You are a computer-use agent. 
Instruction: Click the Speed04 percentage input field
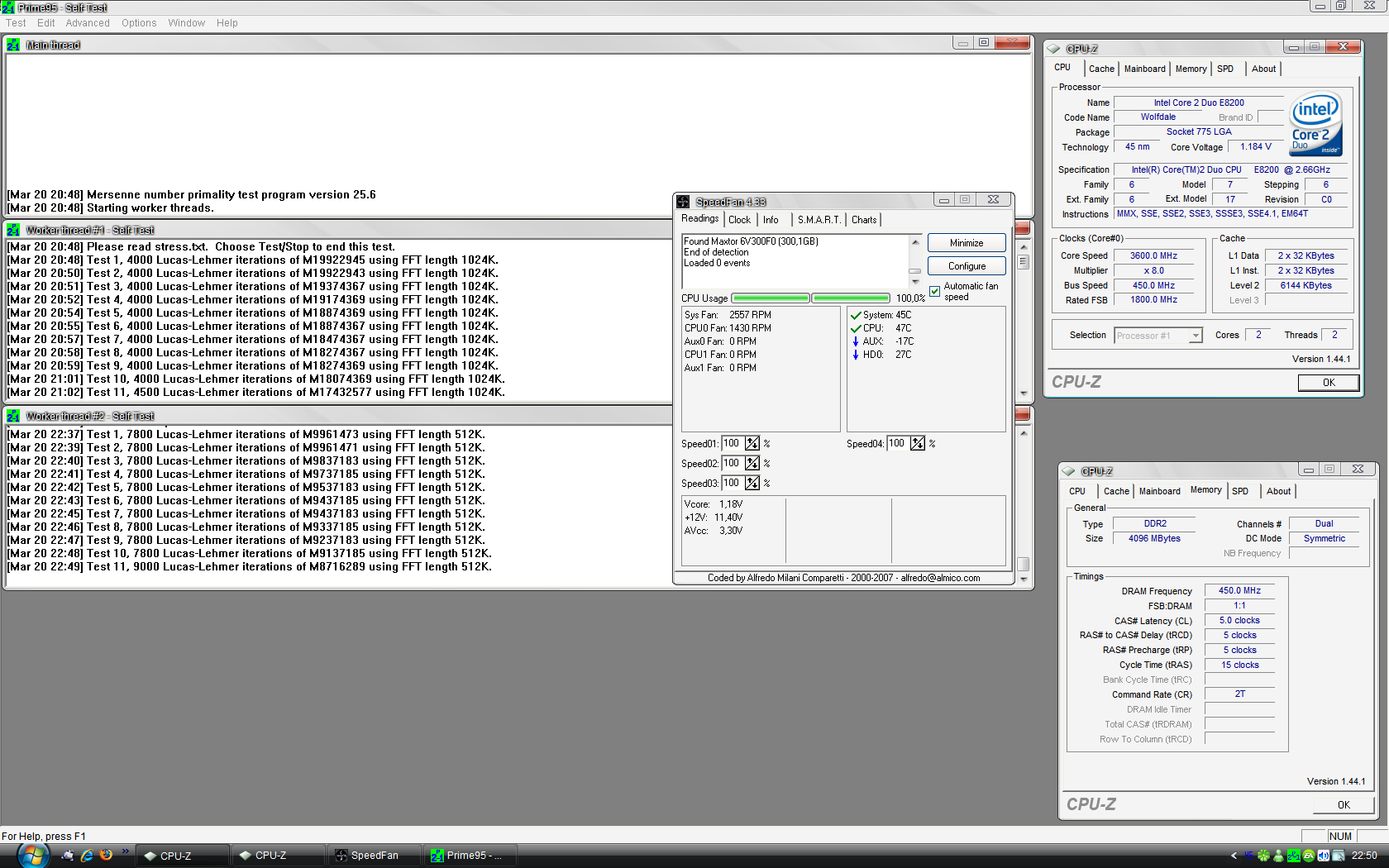(x=898, y=444)
